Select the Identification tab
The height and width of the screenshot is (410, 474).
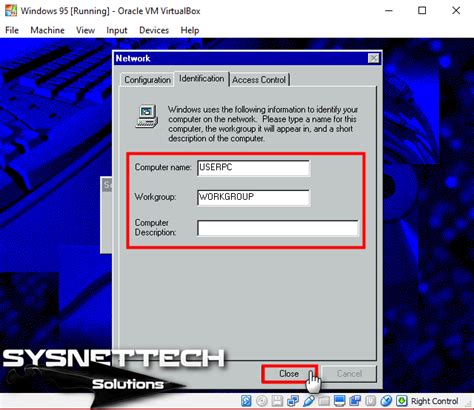pyautogui.click(x=202, y=79)
